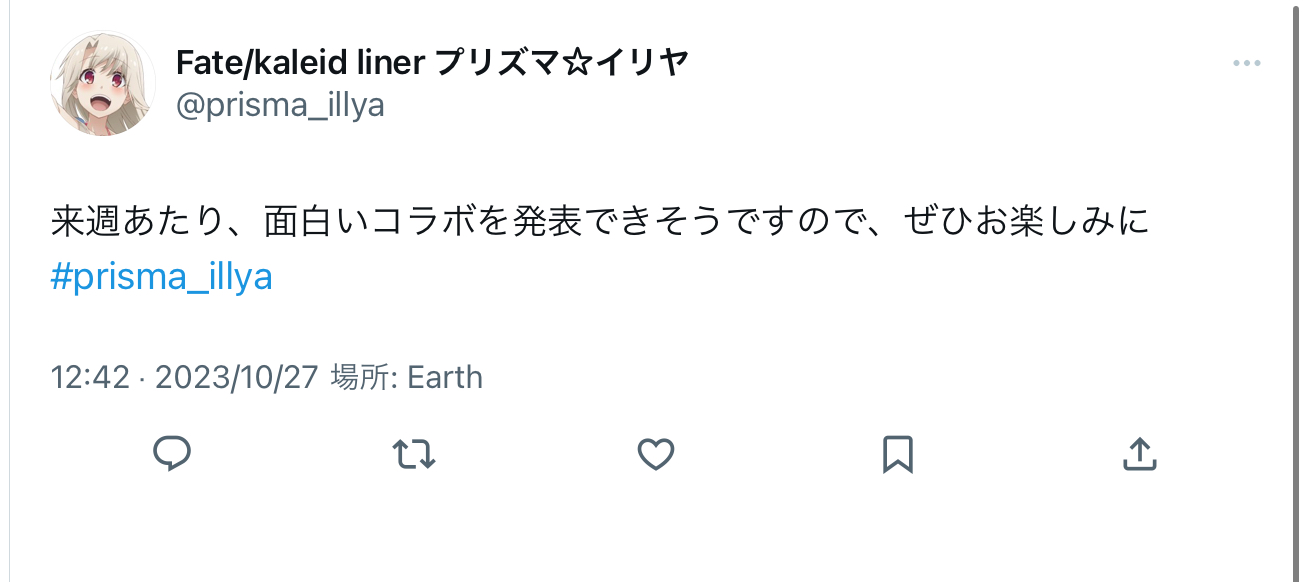Click the Earth location text
Viewport: 1305px width, 582px height.
(445, 377)
